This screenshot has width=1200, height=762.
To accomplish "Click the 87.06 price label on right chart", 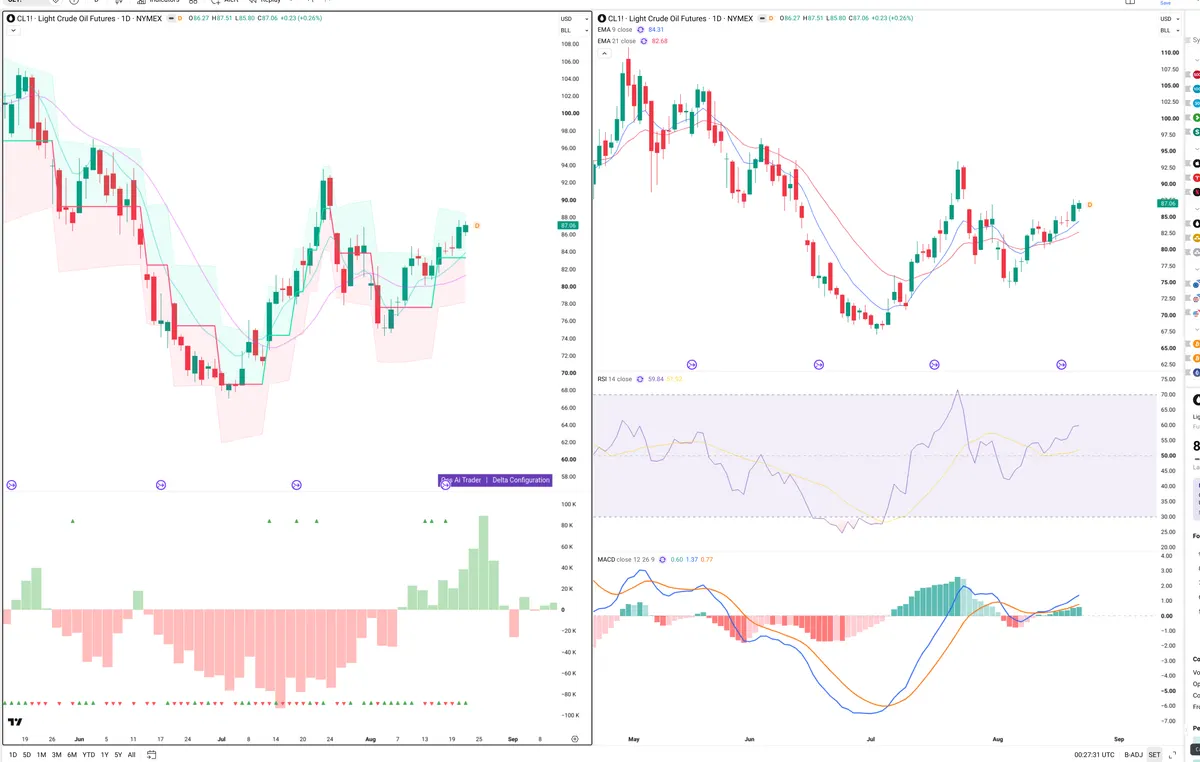I will (x=1167, y=203).
